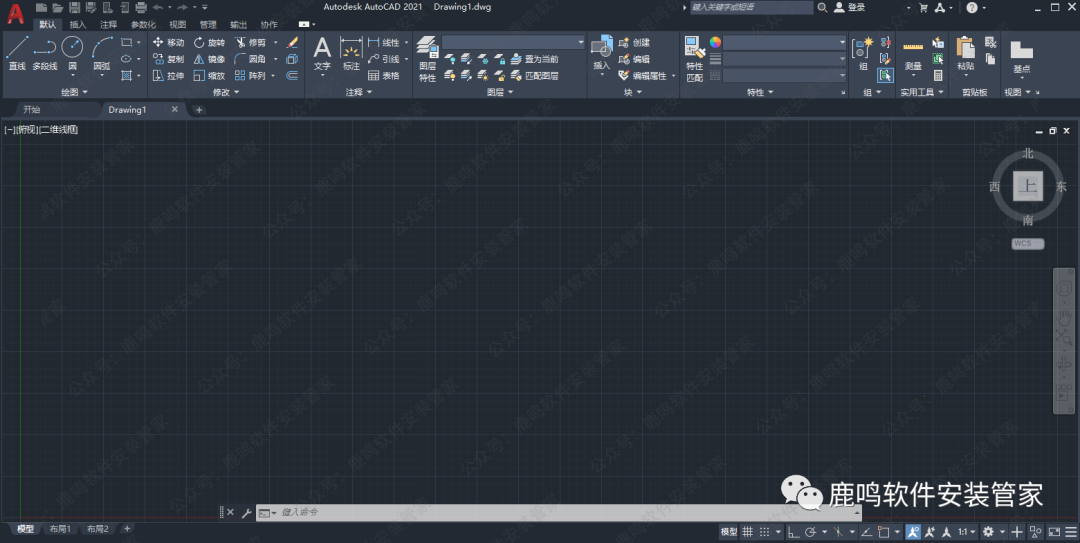Viewport: 1080px width, 543px height.
Task: Switch to the Insert (插入) ribbon tab
Action: [x=78, y=24]
